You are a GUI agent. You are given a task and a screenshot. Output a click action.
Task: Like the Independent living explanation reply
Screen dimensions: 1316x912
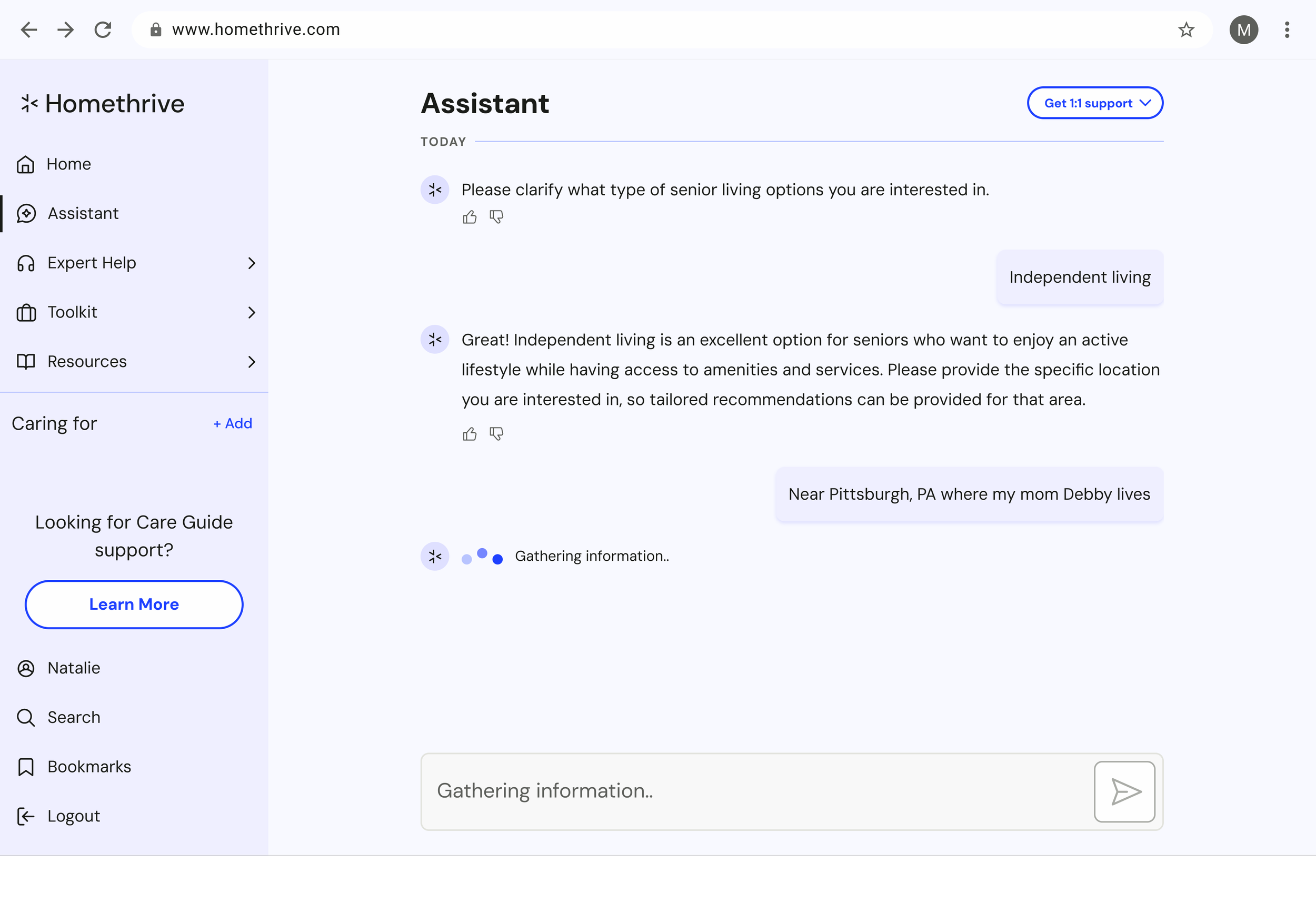pyautogui.click(x=470, y=434)
